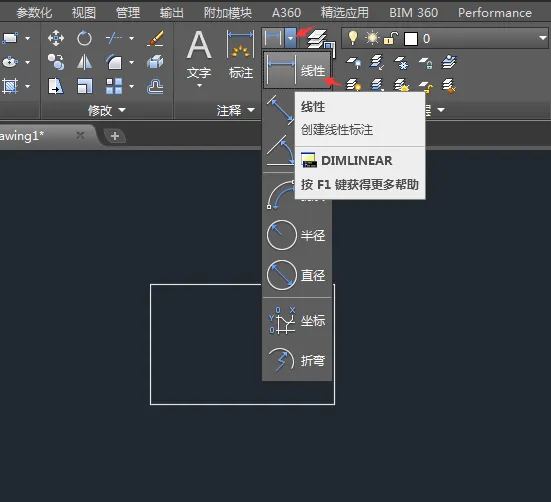Click the white layer color swatch
Screen dimensions: 551x502
[x=410, y=39]
